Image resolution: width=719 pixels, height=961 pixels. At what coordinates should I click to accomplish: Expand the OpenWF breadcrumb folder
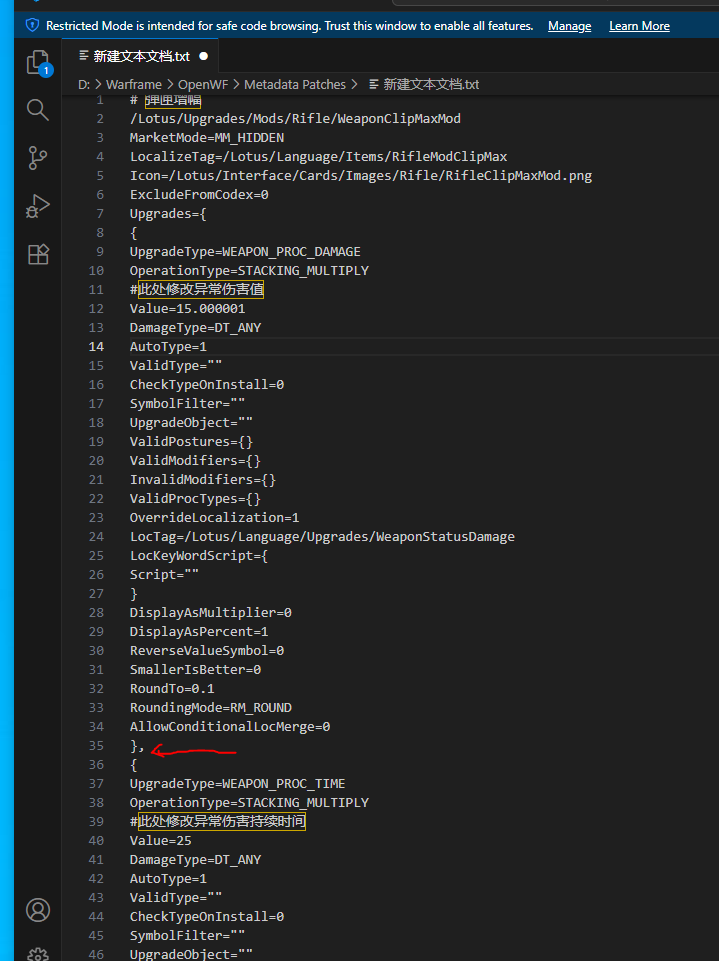coord(204,85)
